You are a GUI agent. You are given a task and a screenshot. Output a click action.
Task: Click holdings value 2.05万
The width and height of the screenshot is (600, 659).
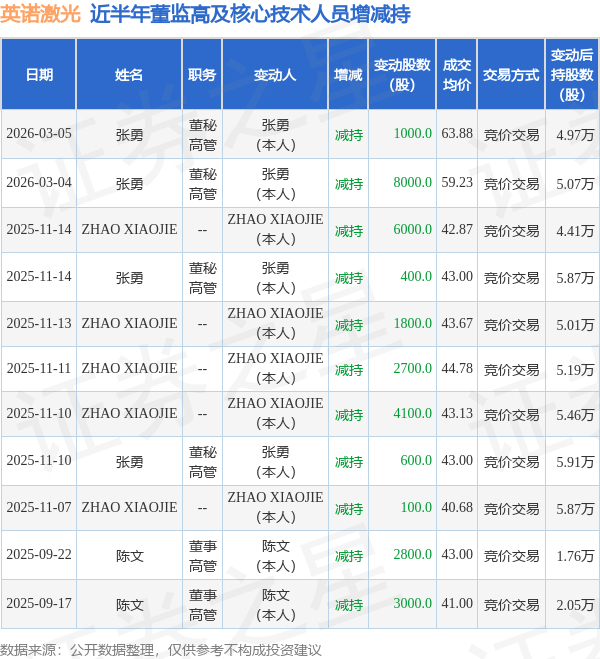(x=575, y=605)
